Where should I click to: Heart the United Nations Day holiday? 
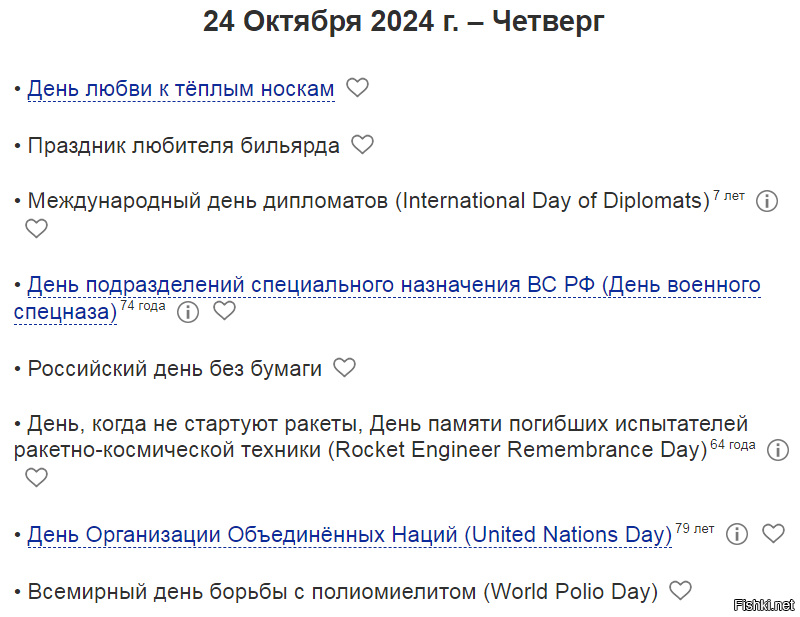coord(773,533)
